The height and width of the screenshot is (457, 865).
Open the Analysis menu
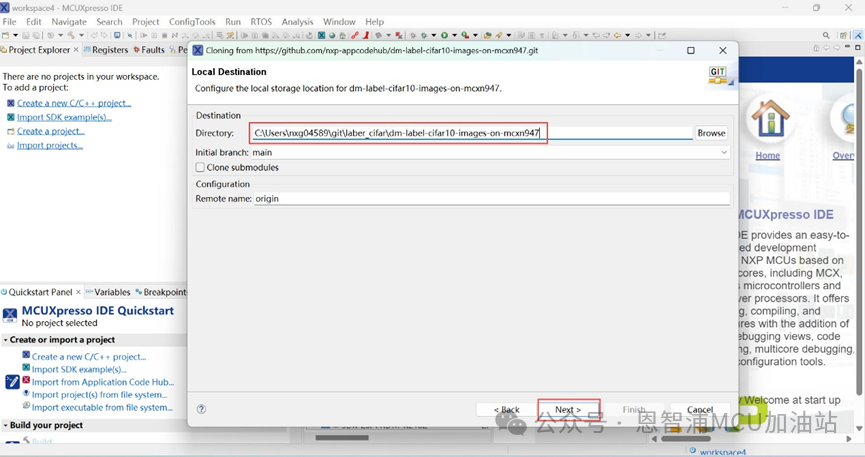coord(297,22)
